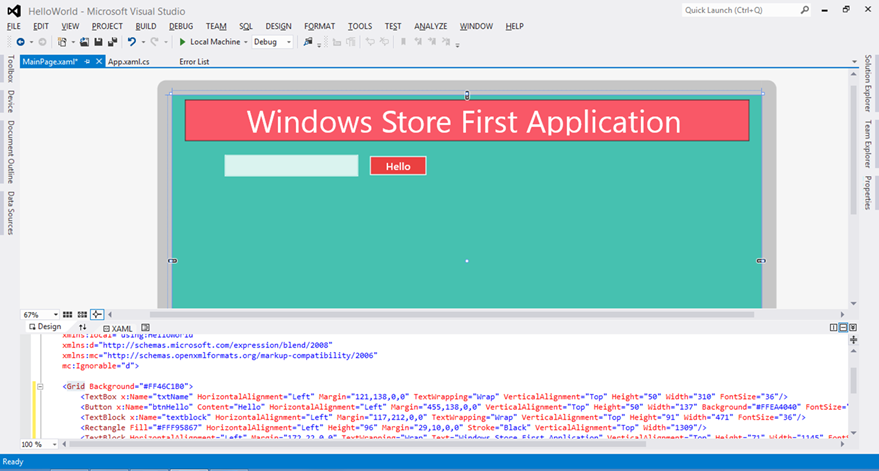Click the Navigate Backward arrow icon
The height and width of the screenshot is (471, 879).
click(x=21, y=42)
